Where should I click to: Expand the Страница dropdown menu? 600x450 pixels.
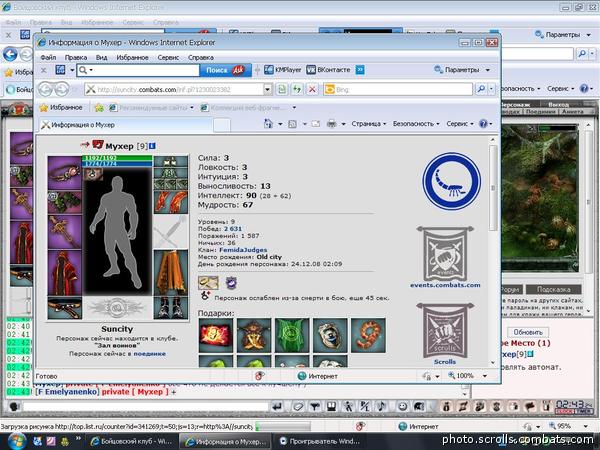tap(369, 124)
